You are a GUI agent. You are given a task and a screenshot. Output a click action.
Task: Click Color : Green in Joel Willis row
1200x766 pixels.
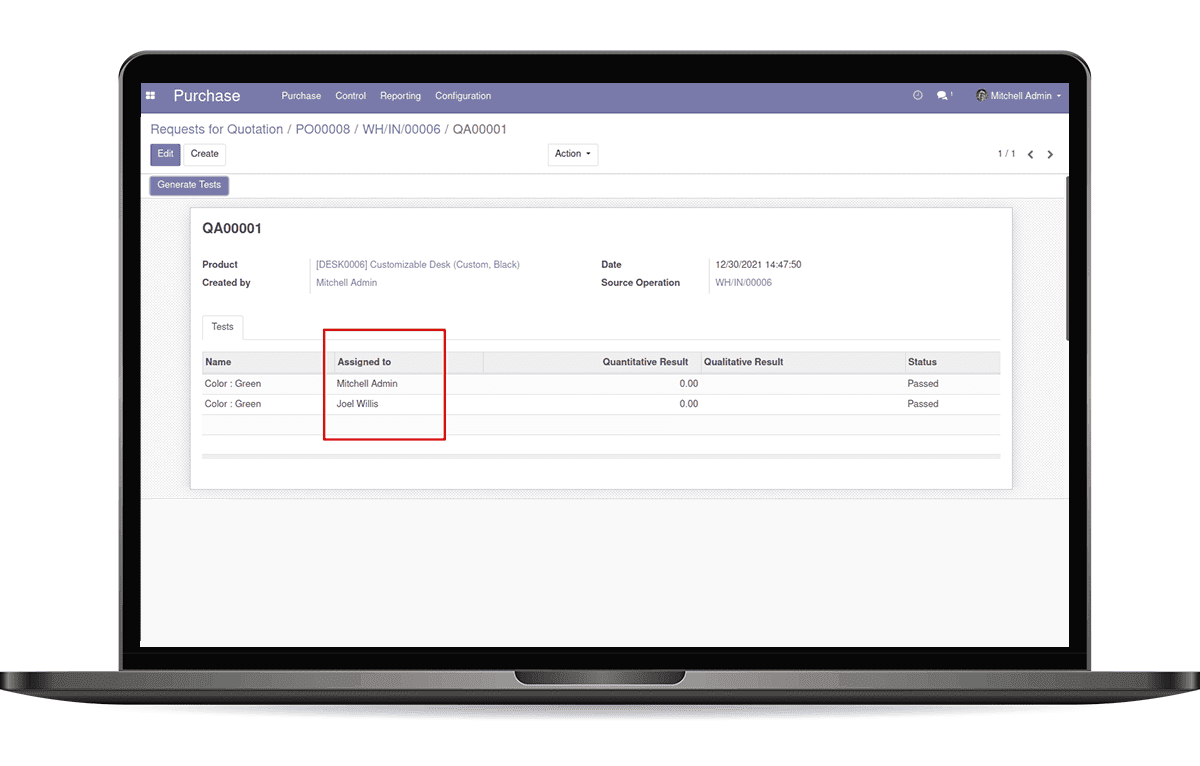pos(233,404)
